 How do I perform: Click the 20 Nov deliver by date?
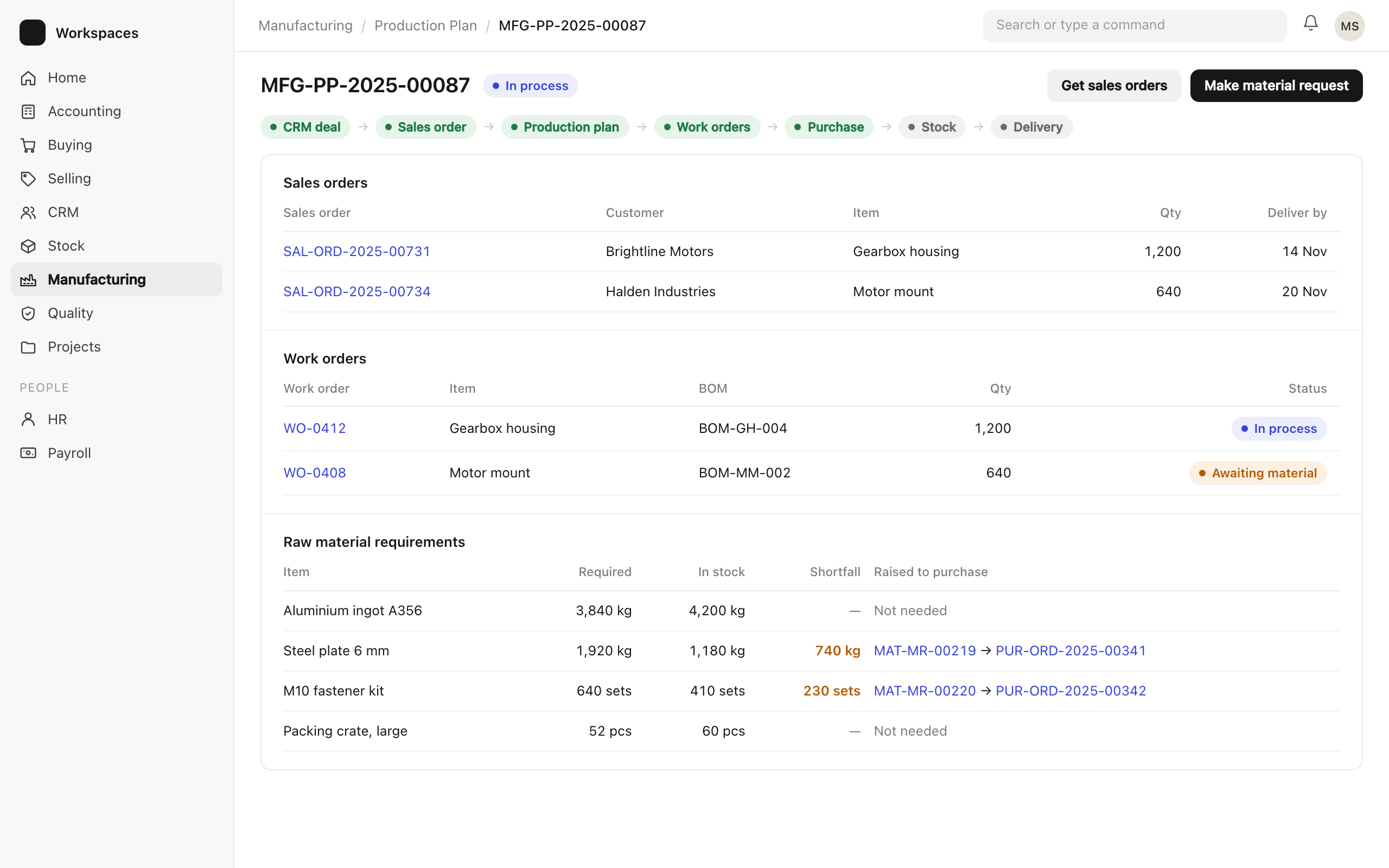pyautogui.click(x=1304, y=292)
